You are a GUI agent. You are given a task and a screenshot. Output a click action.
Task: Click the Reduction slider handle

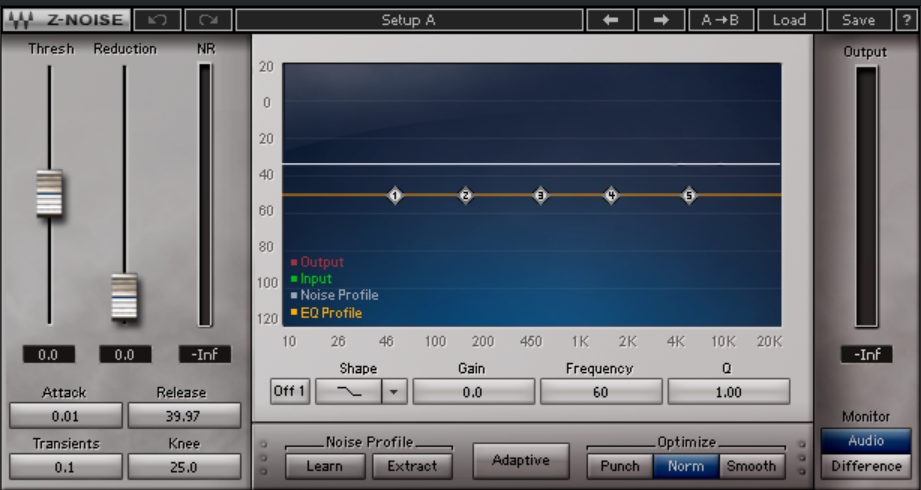[125, 297]
